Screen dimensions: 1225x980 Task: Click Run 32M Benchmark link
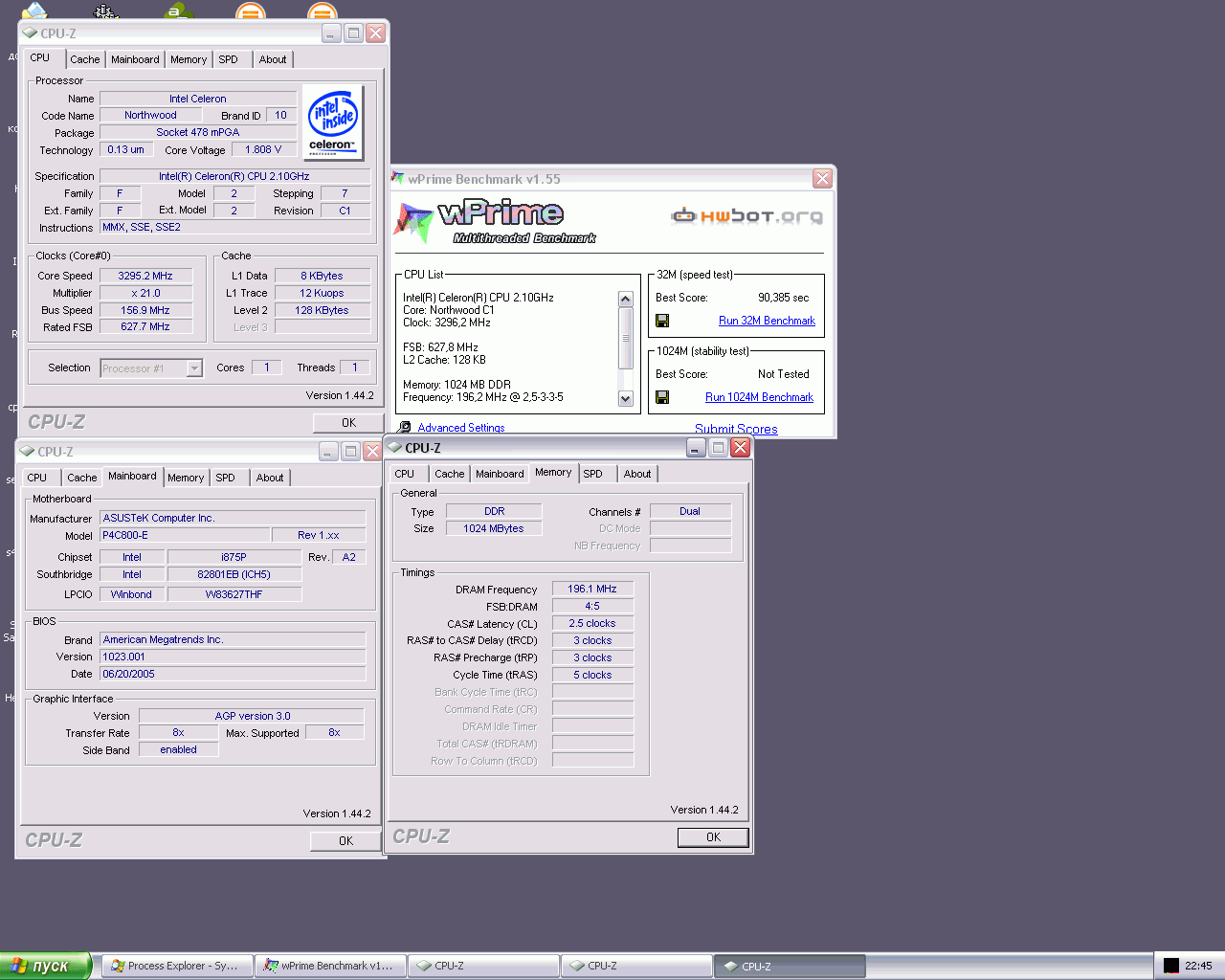pos(767,321)
